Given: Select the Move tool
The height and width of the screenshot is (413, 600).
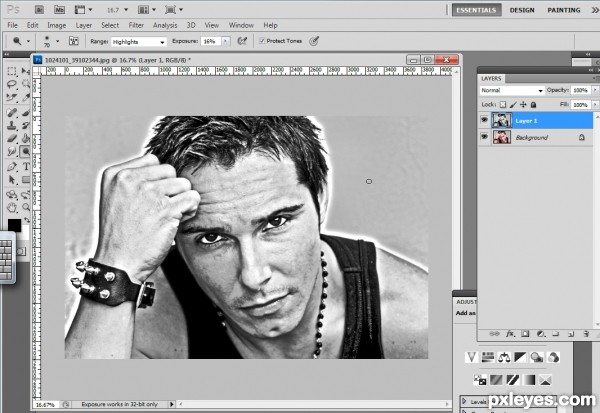Looking at the screenshot, I should (x=26, y=71).
